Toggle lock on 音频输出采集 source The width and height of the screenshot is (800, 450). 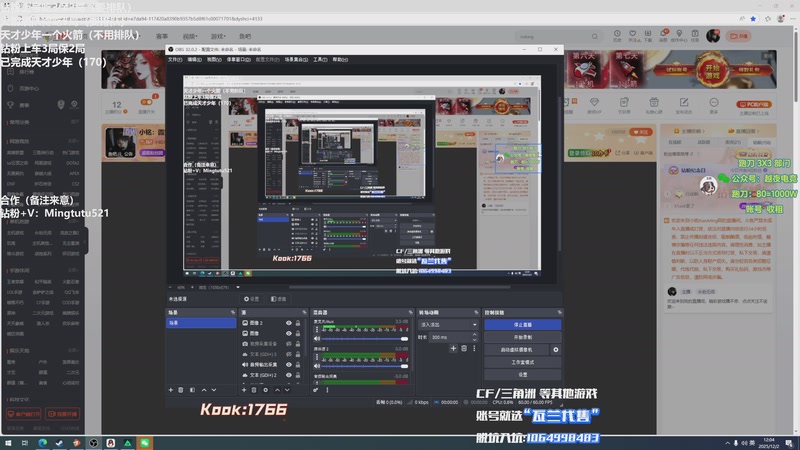point(298,365)
